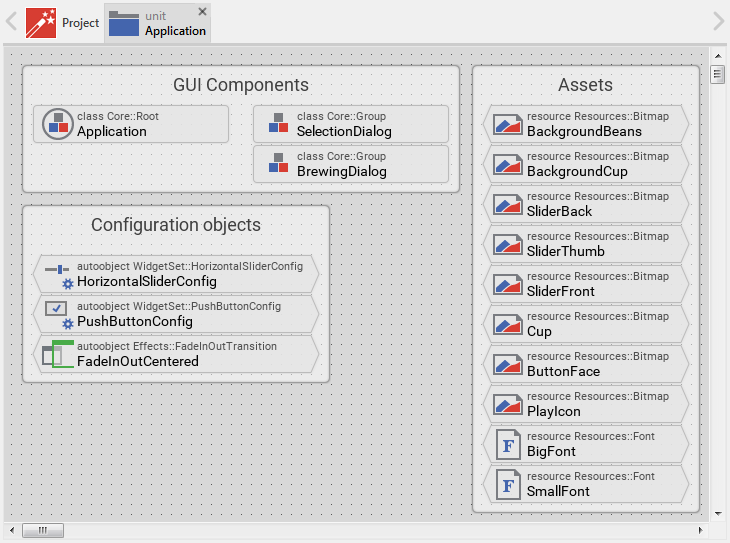Select the SelectionDialog group icon
The image size is (730, 543).
pyautogui.click(x=278, y=124)
